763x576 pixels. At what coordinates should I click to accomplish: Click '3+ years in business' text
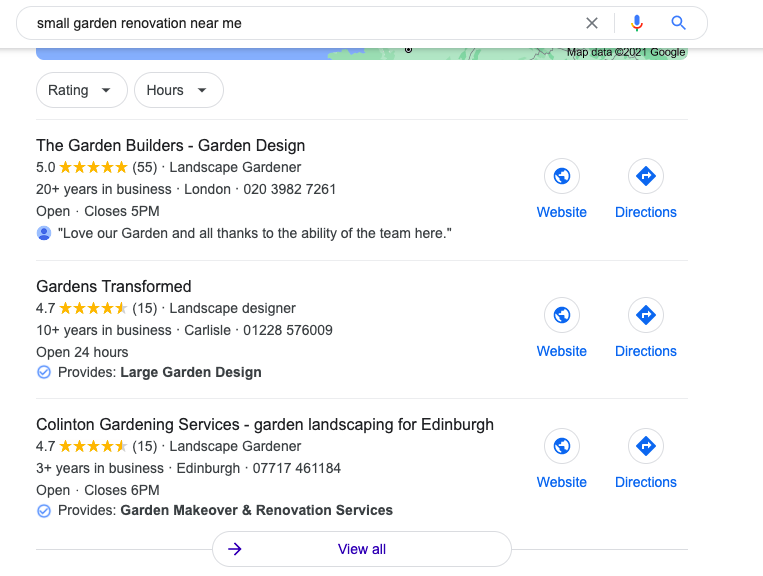100,468
